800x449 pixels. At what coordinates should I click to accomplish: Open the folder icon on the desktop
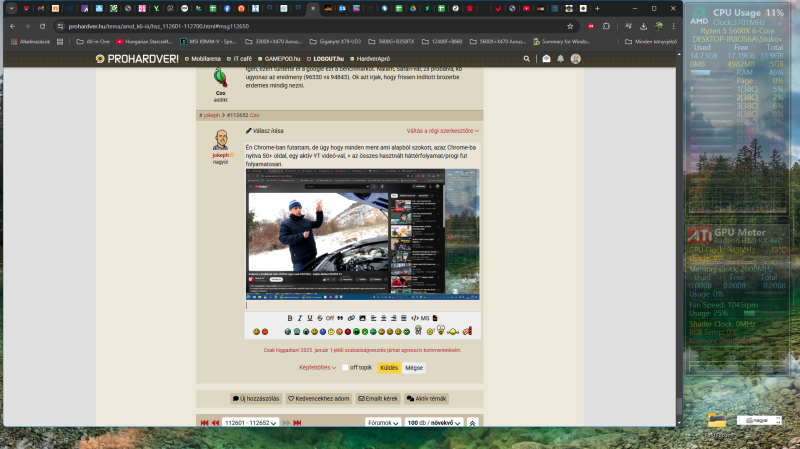tap(717, 420)
